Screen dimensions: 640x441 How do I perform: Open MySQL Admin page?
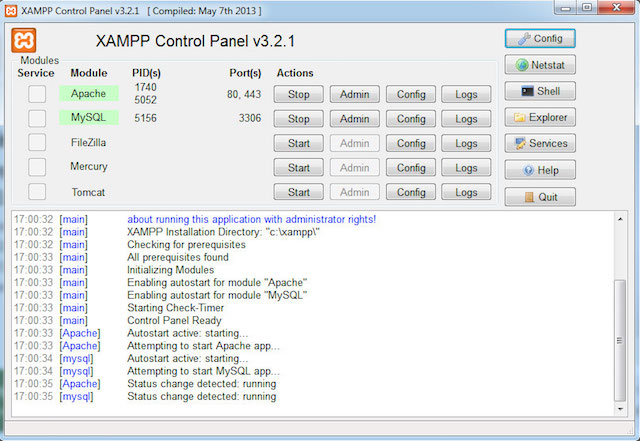(355, 119)
